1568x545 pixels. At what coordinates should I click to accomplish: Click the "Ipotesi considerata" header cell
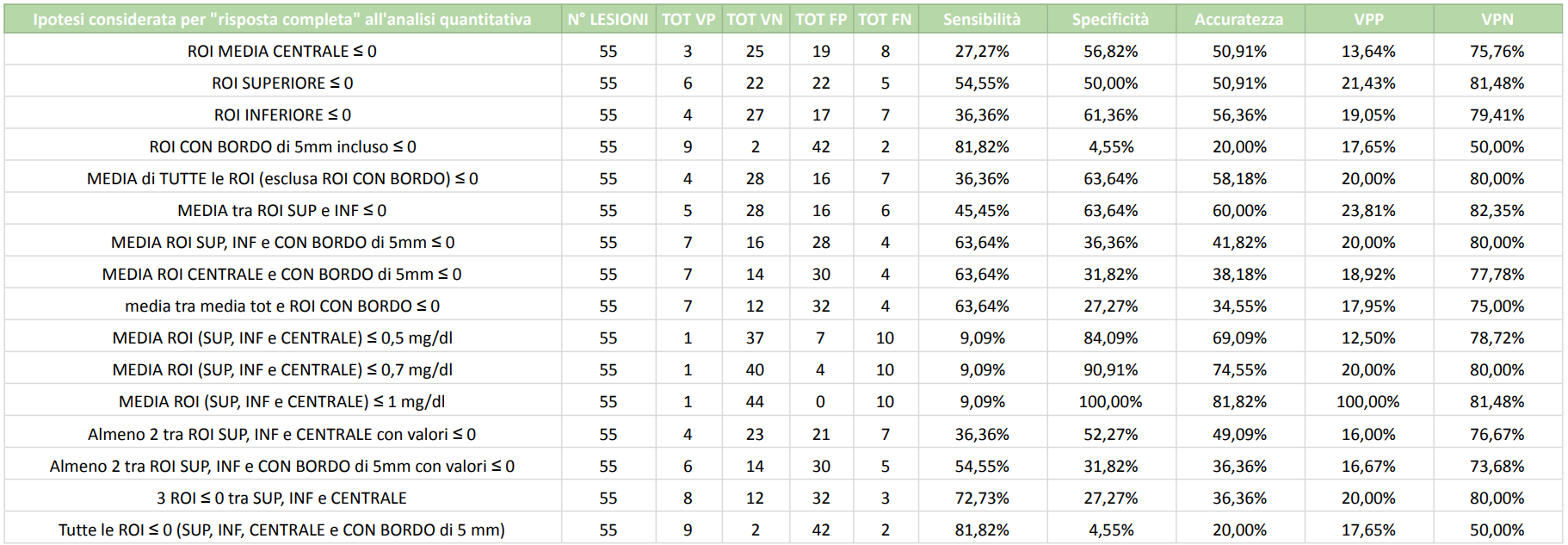point(282,19)
